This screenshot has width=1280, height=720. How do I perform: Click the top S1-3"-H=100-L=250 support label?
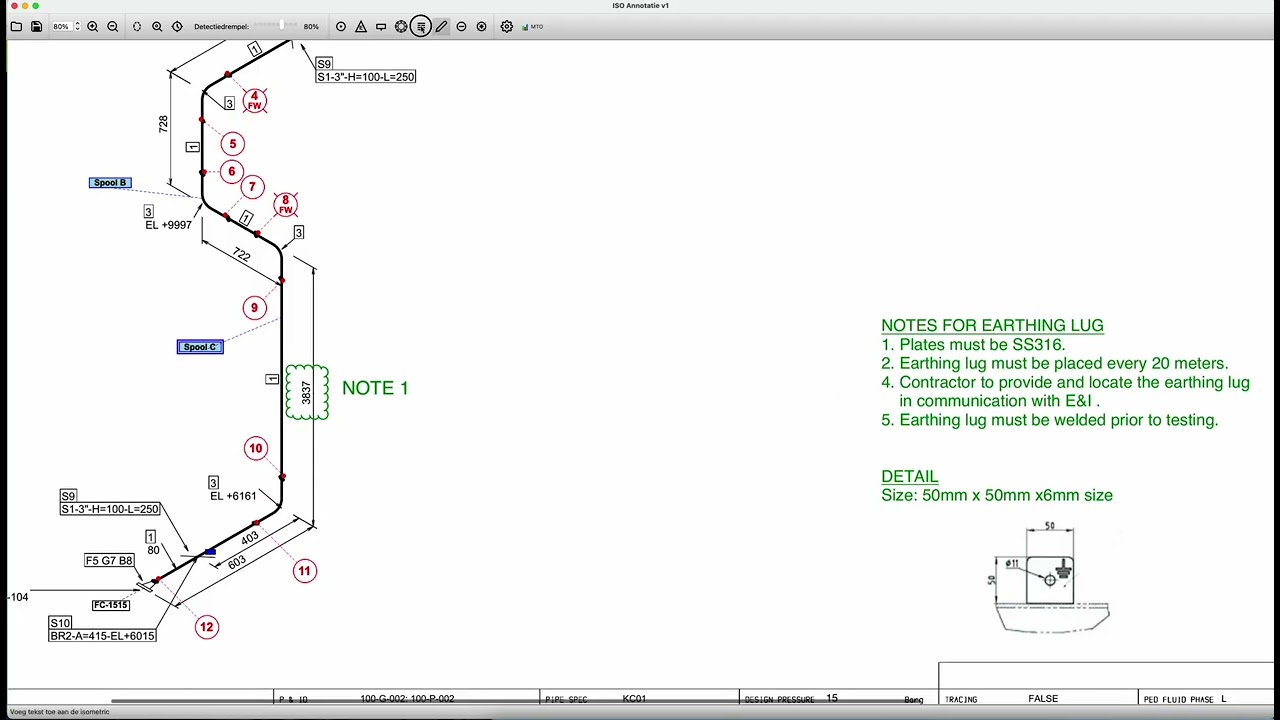coord(366,77)
